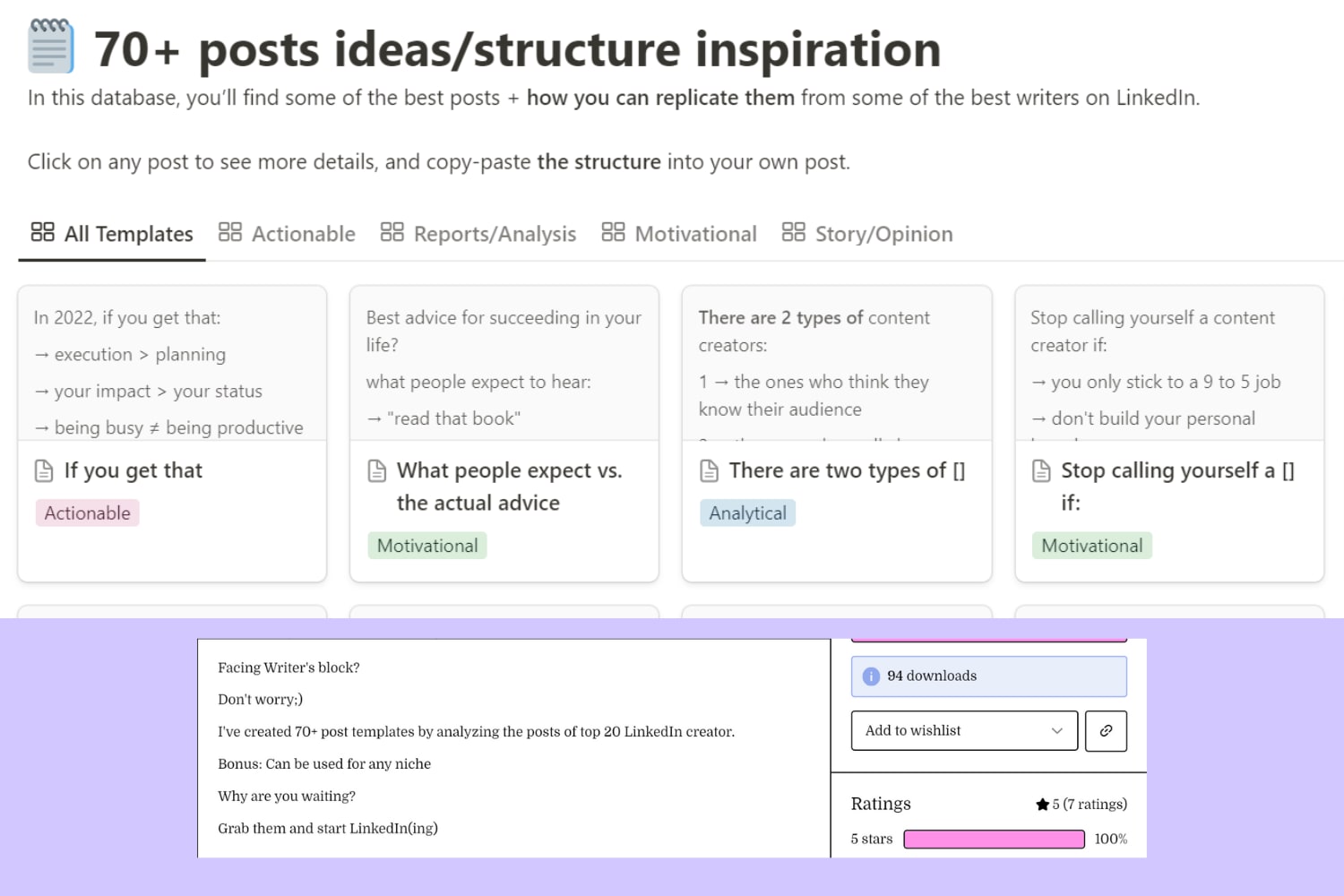This screenshot has height=896, width=1344.
Task: Click the copy link icon button
Action: click(1106, 731)
